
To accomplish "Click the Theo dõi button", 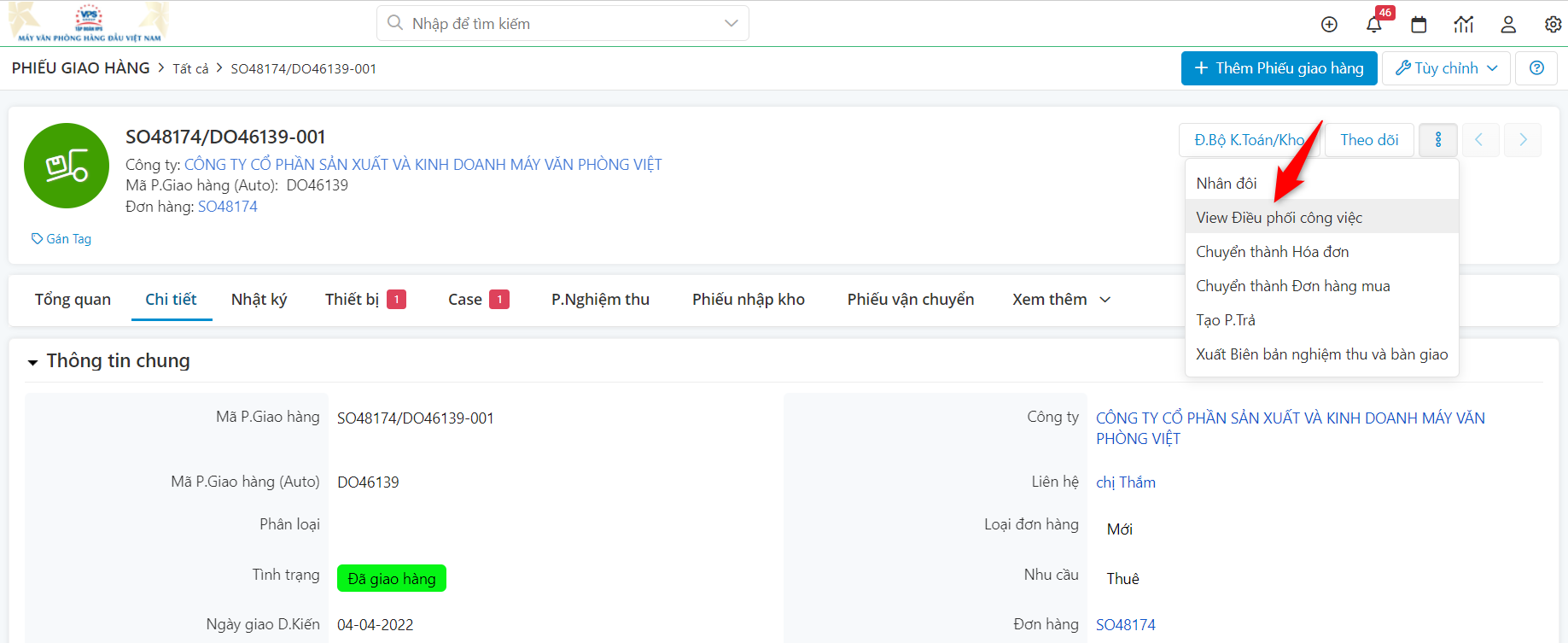I will (1369, 140).
